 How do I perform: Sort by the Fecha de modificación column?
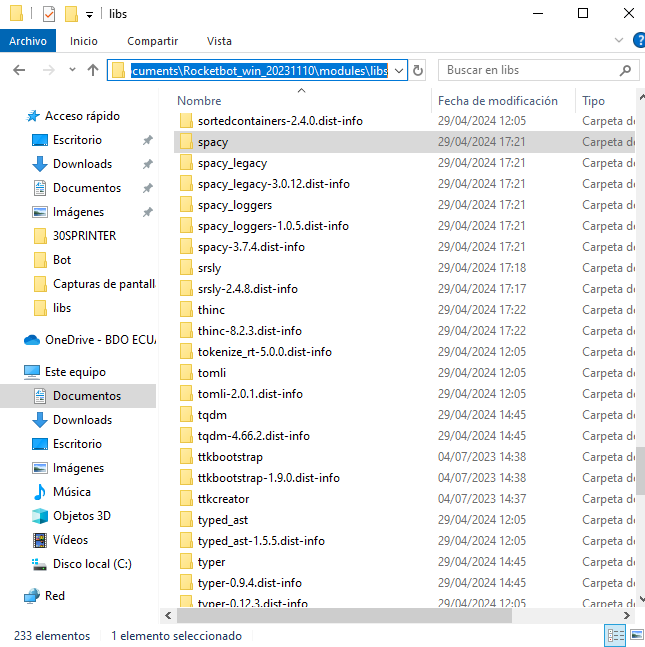pos(497,101)
